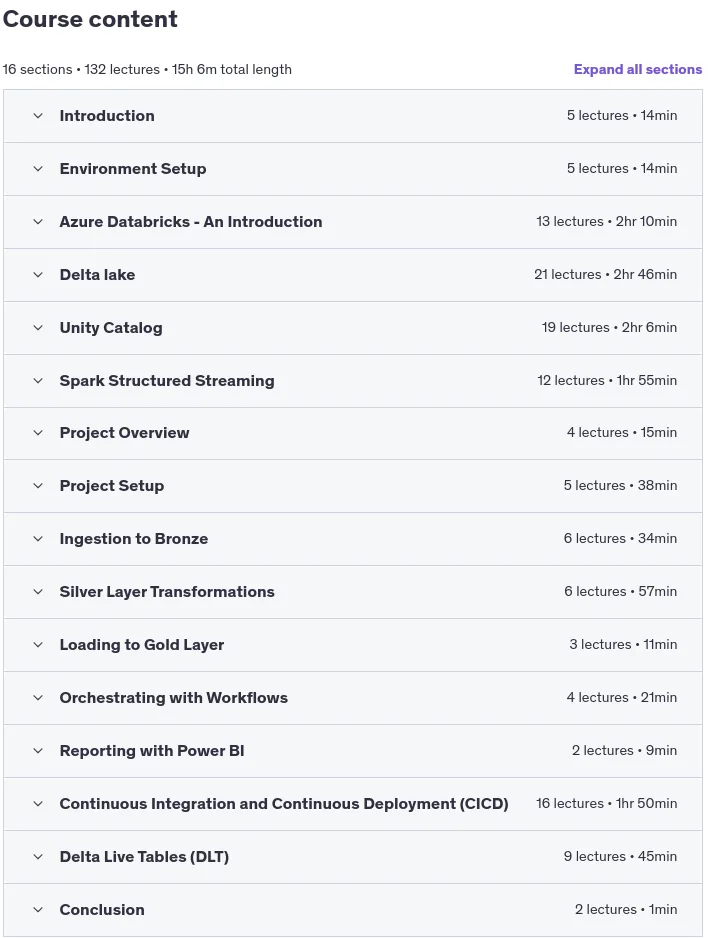The height and width of the screenshot is (938, 708).
Task: Open the Silver Layer Transformations section title
Action: coord(167,592)
